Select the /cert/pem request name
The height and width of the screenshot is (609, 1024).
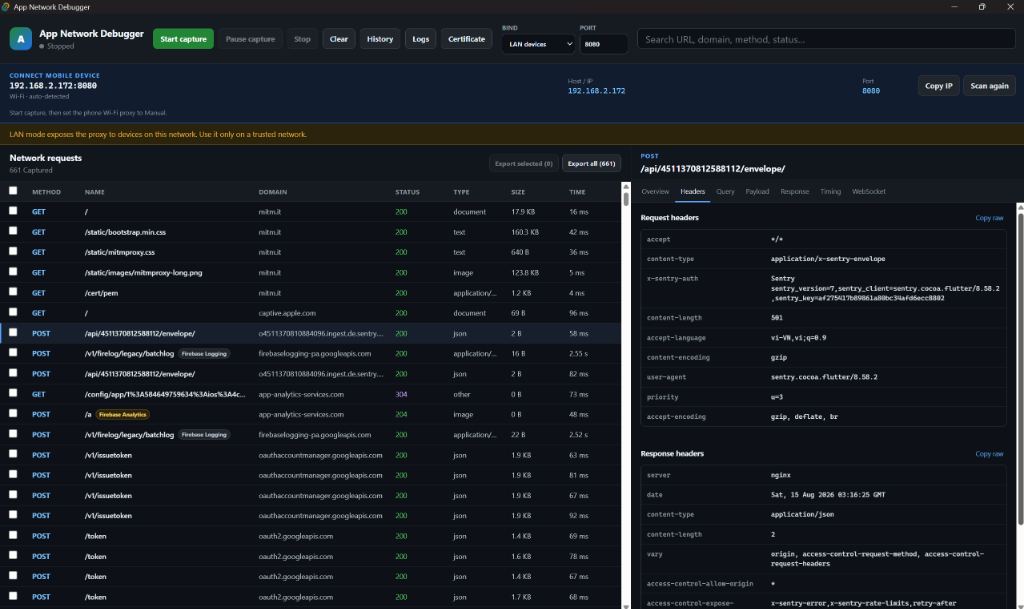101,293
